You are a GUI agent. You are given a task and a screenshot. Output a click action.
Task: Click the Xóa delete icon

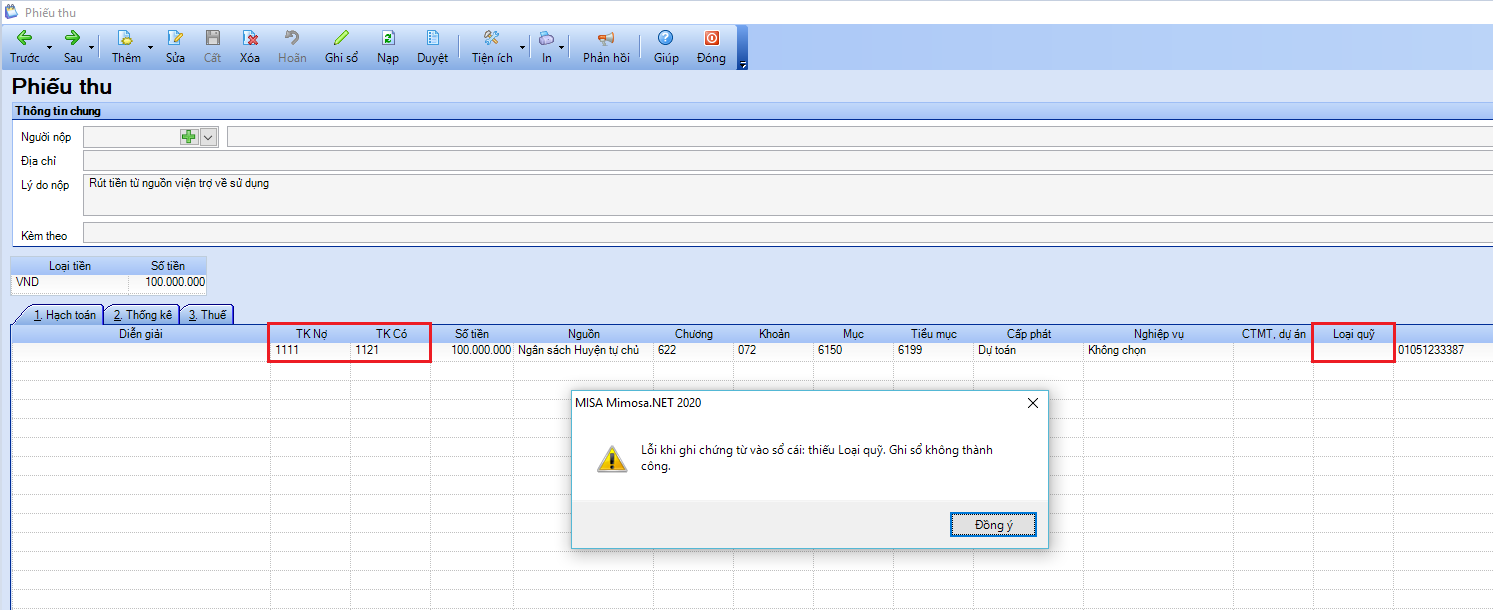click(250, 39)
